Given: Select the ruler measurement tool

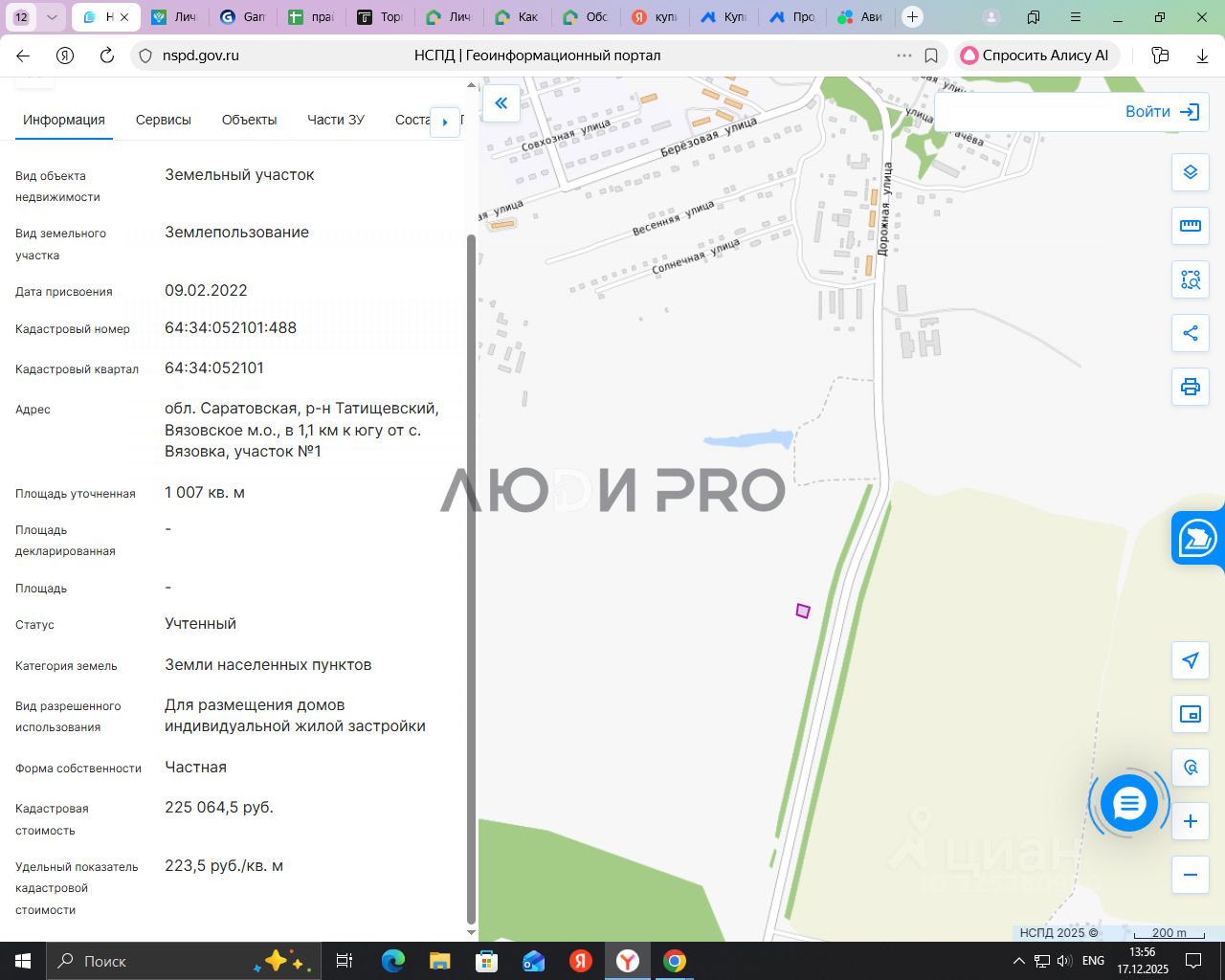Looking at the screenshot, I should click(x=1190, y=226).
